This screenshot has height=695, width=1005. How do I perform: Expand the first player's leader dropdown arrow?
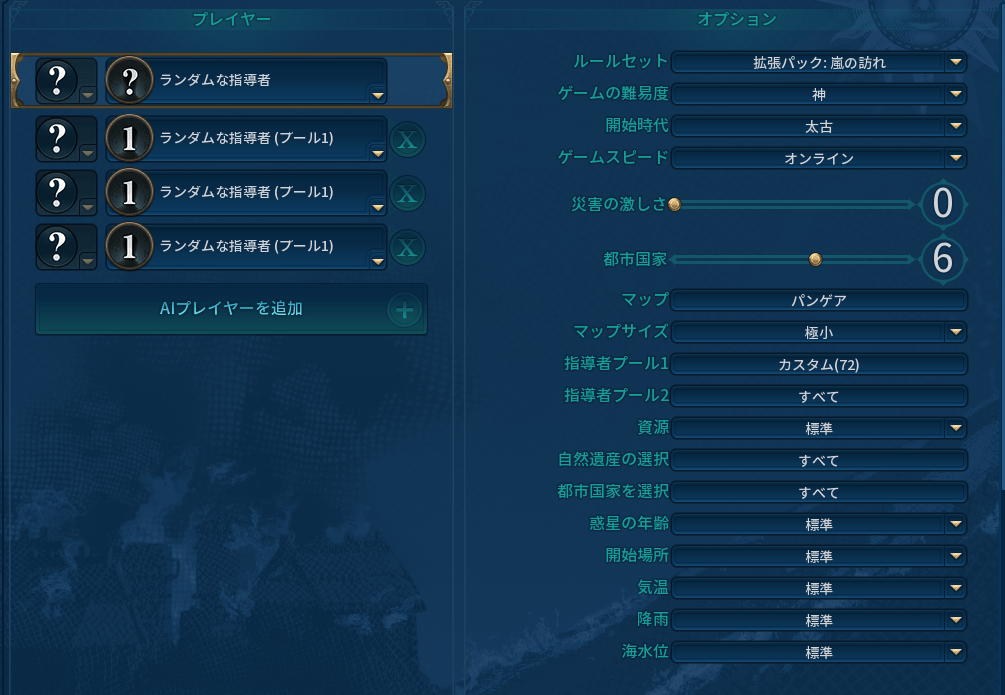point(377,96)
